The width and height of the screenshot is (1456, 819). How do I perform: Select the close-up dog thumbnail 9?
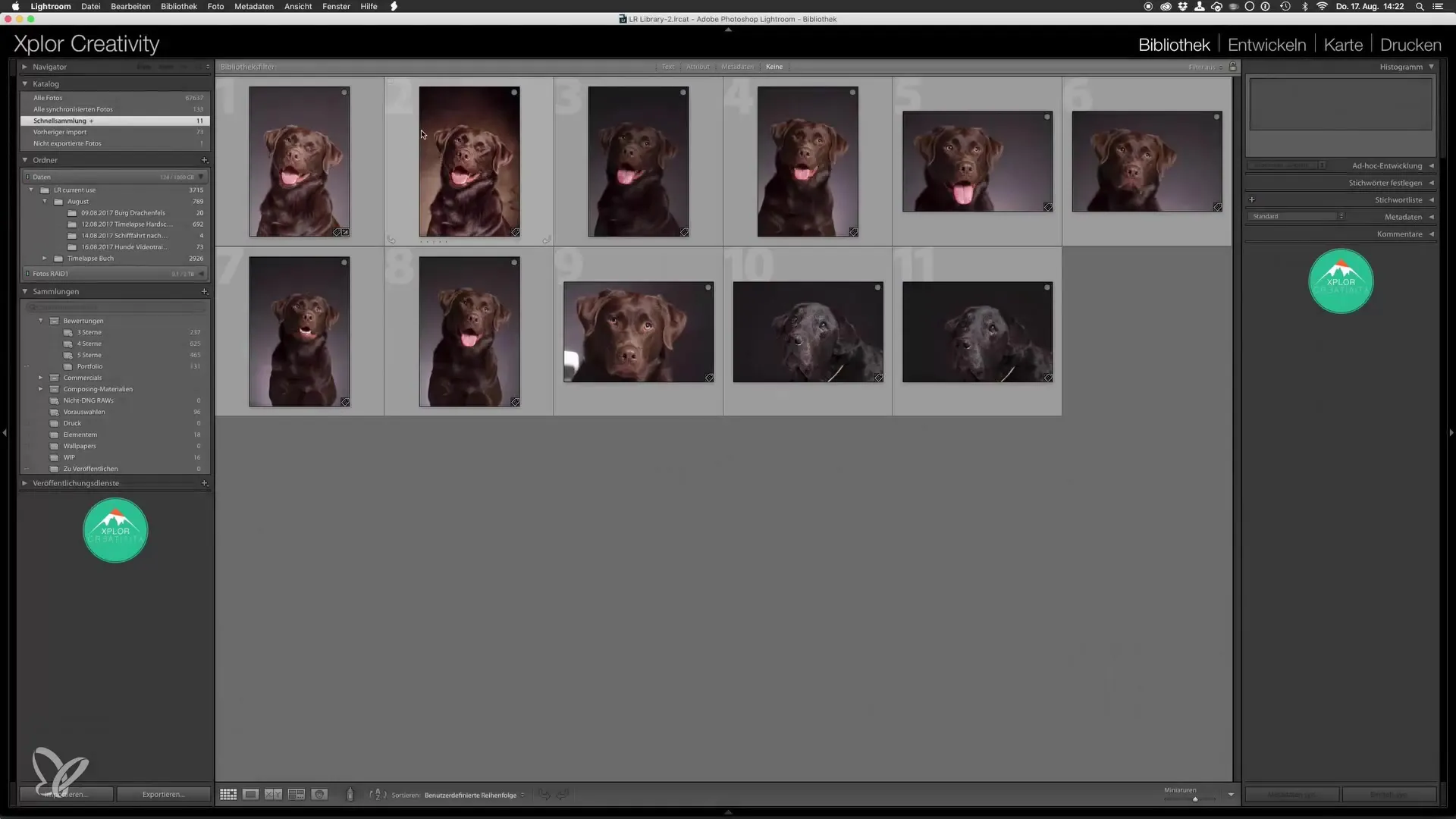pos(639,332)
